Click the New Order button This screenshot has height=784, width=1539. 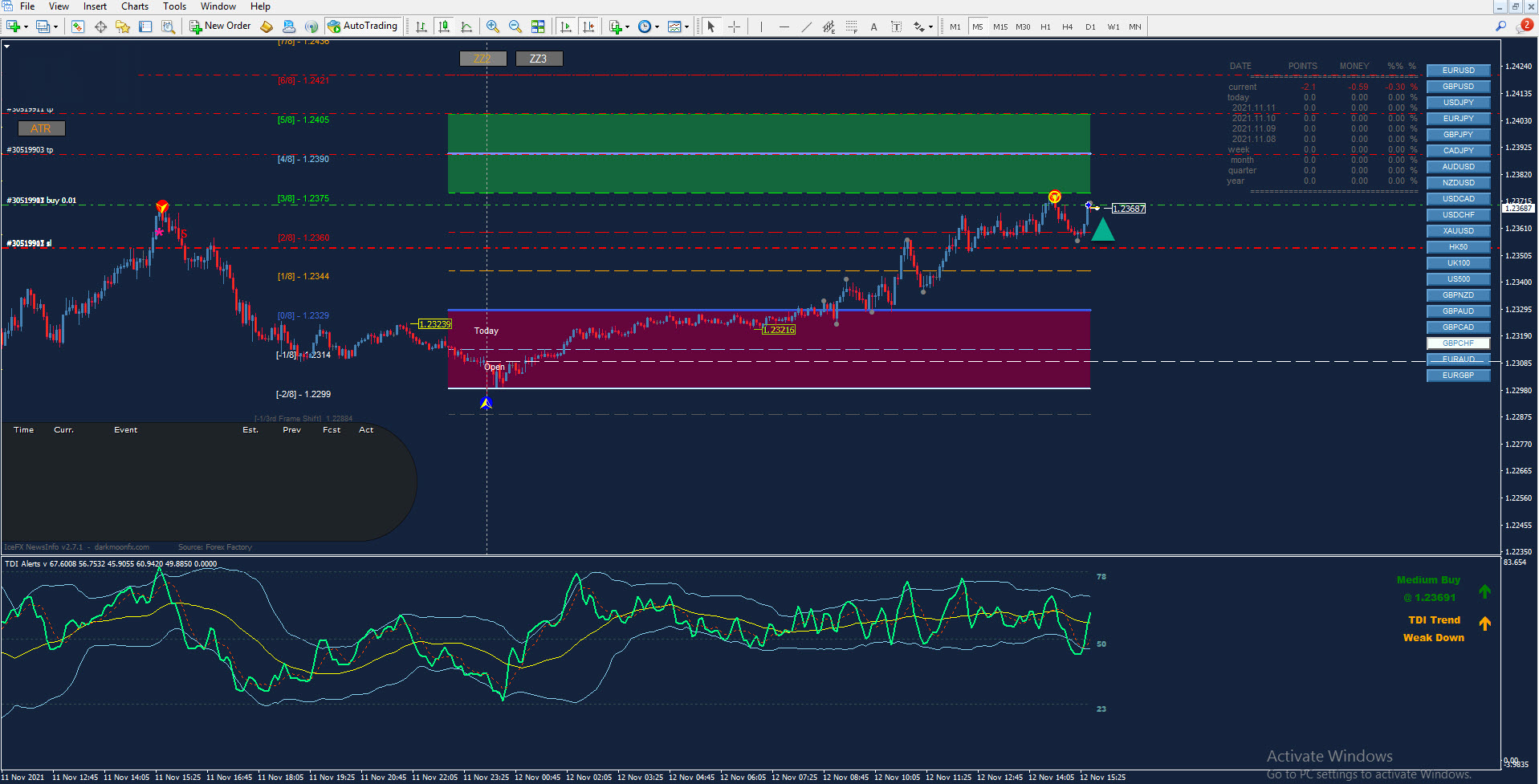pos(220,26)
